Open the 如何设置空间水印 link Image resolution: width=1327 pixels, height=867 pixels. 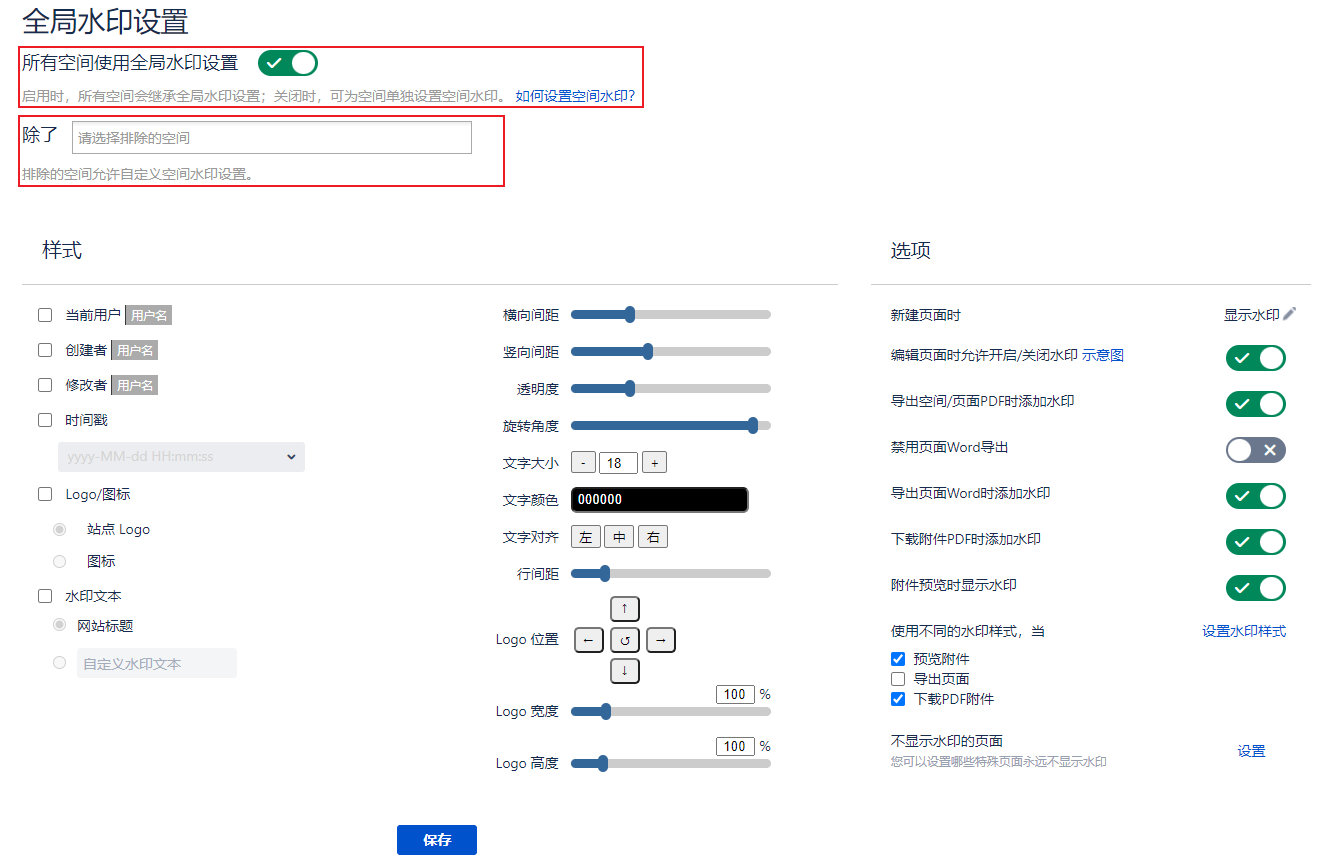(575, 96)
